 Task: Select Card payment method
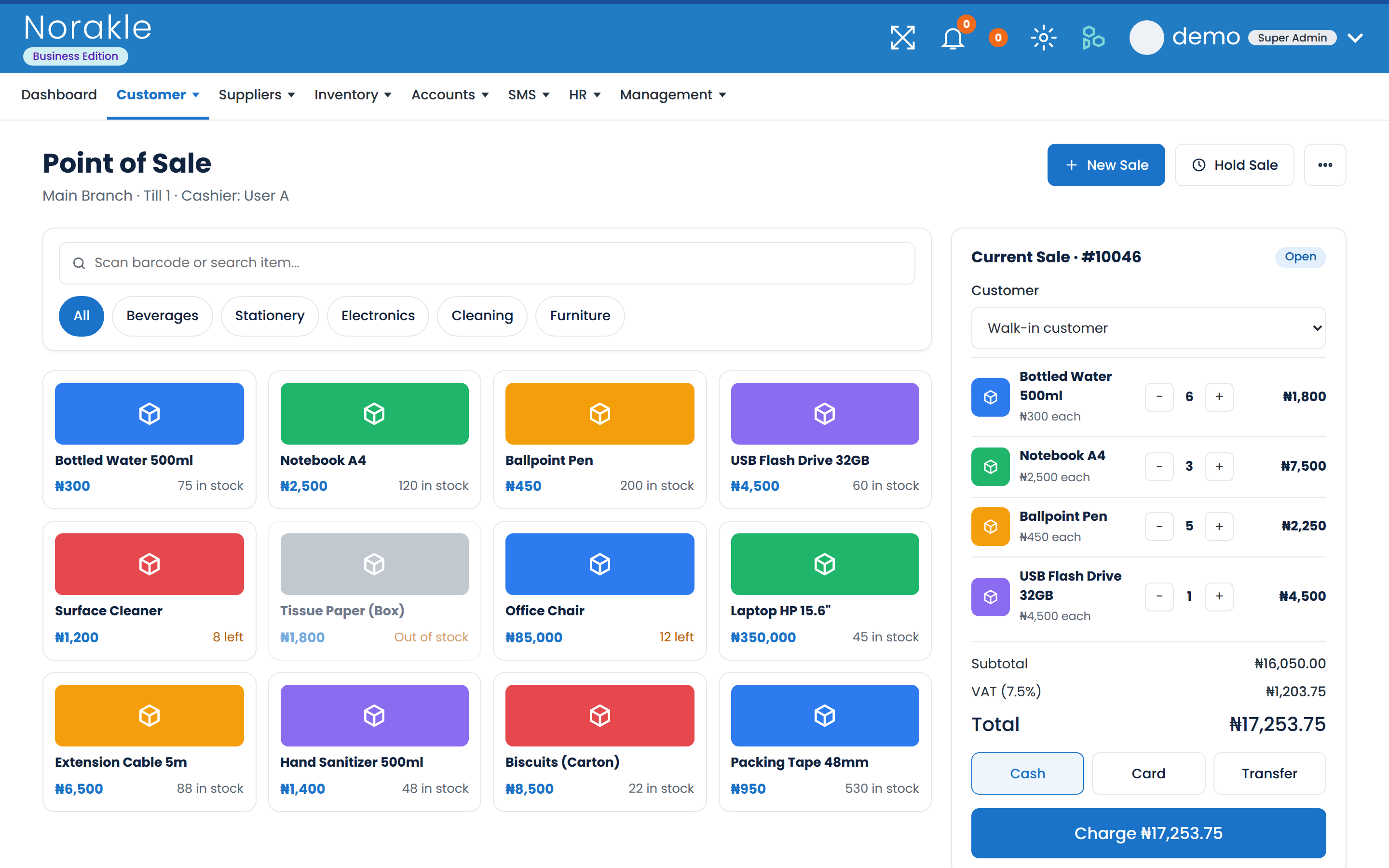coord(1148,773)
